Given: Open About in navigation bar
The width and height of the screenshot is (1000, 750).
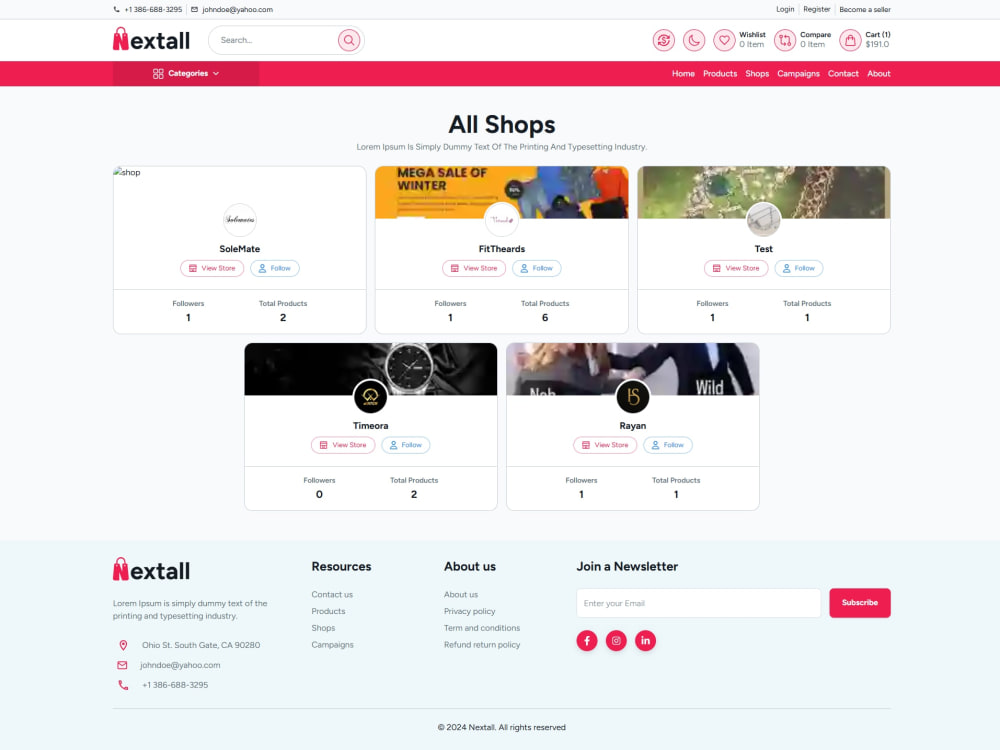Looking at the screenshot, I should tap(879, 73).
